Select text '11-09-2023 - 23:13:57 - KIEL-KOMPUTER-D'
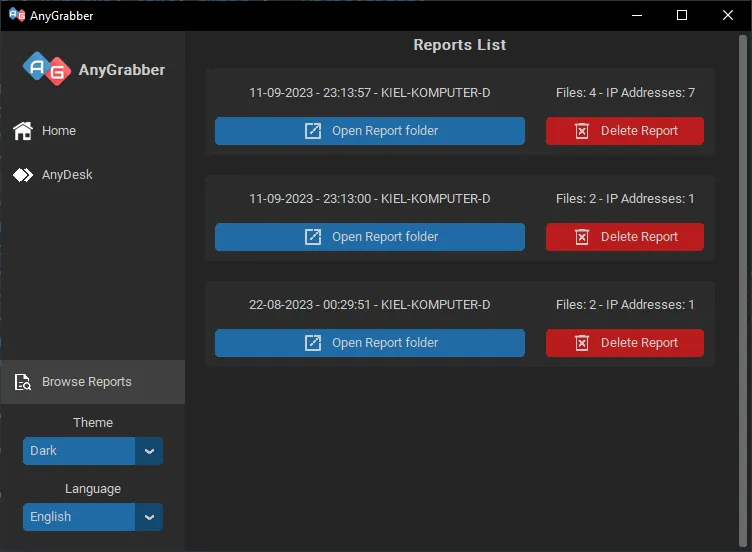The height and width of the screenshot is (552, 752). click(369, 93)
